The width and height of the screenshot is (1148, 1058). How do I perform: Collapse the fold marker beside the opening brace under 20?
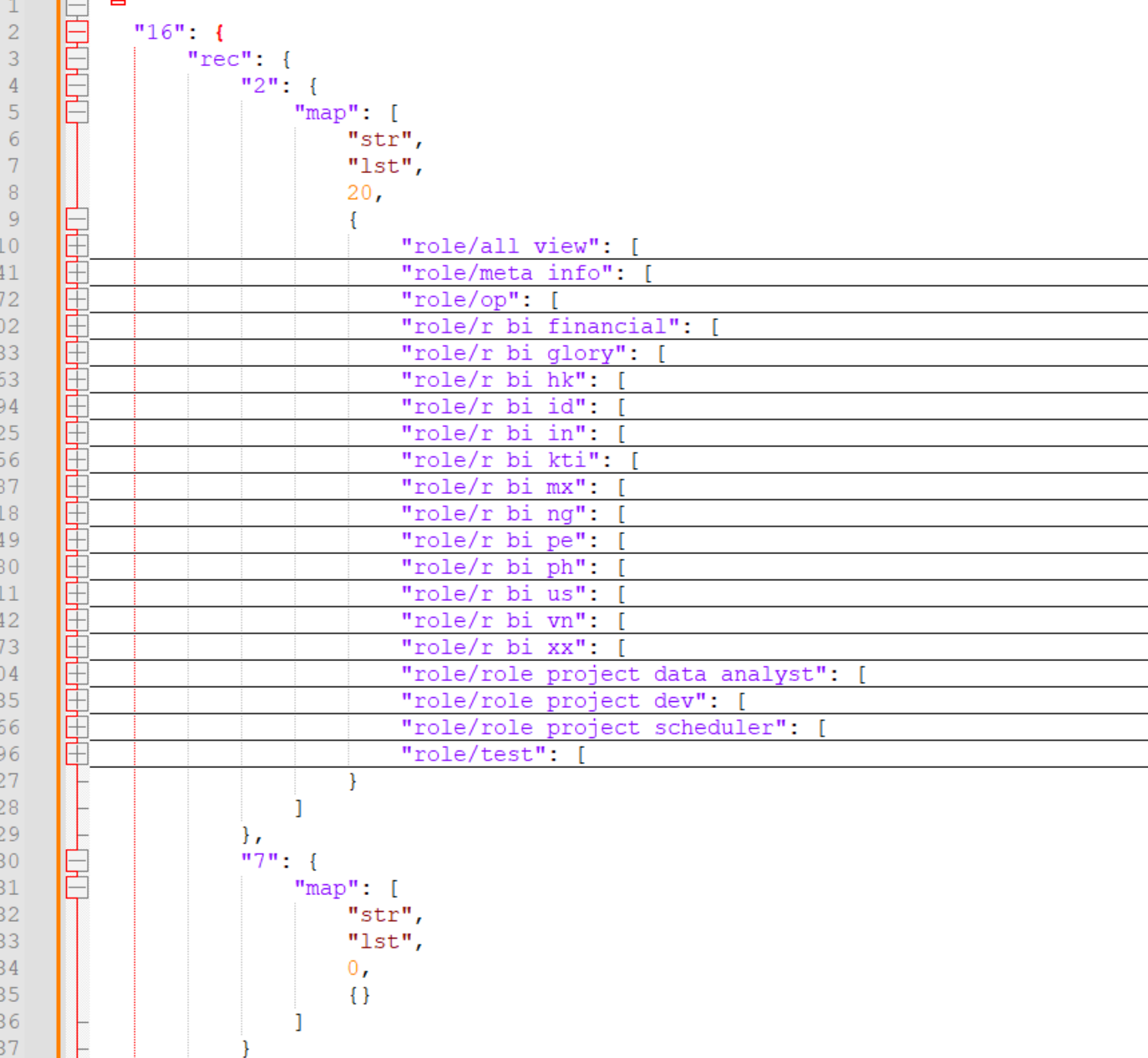77,219
